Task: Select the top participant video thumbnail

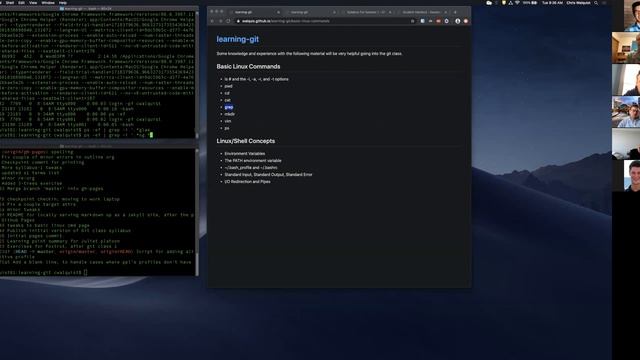Action: pos(627,15)
